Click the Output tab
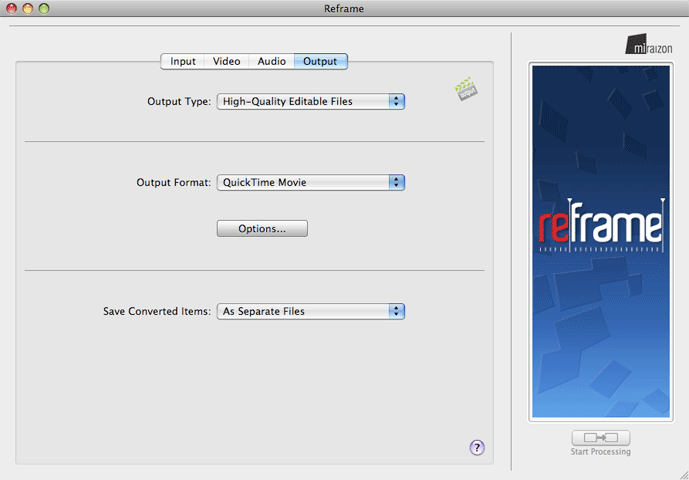 [320, 61]
